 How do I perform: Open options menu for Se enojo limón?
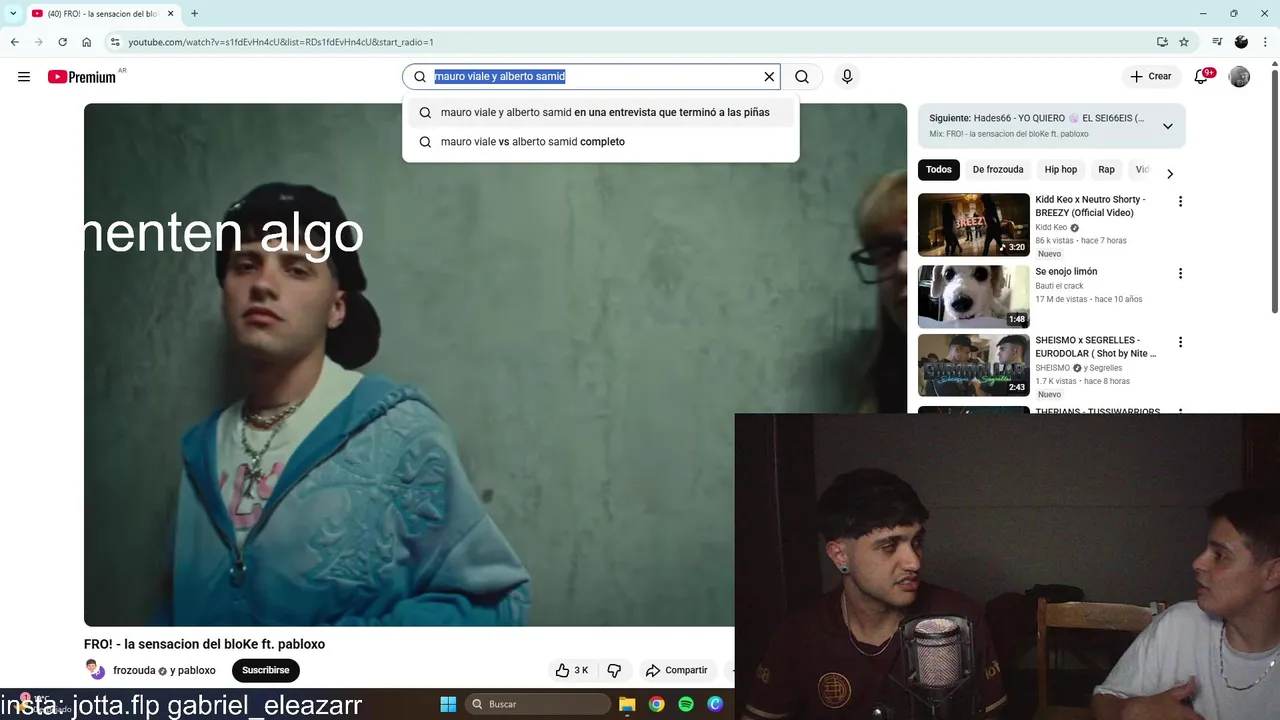(x=1180, y=274)
